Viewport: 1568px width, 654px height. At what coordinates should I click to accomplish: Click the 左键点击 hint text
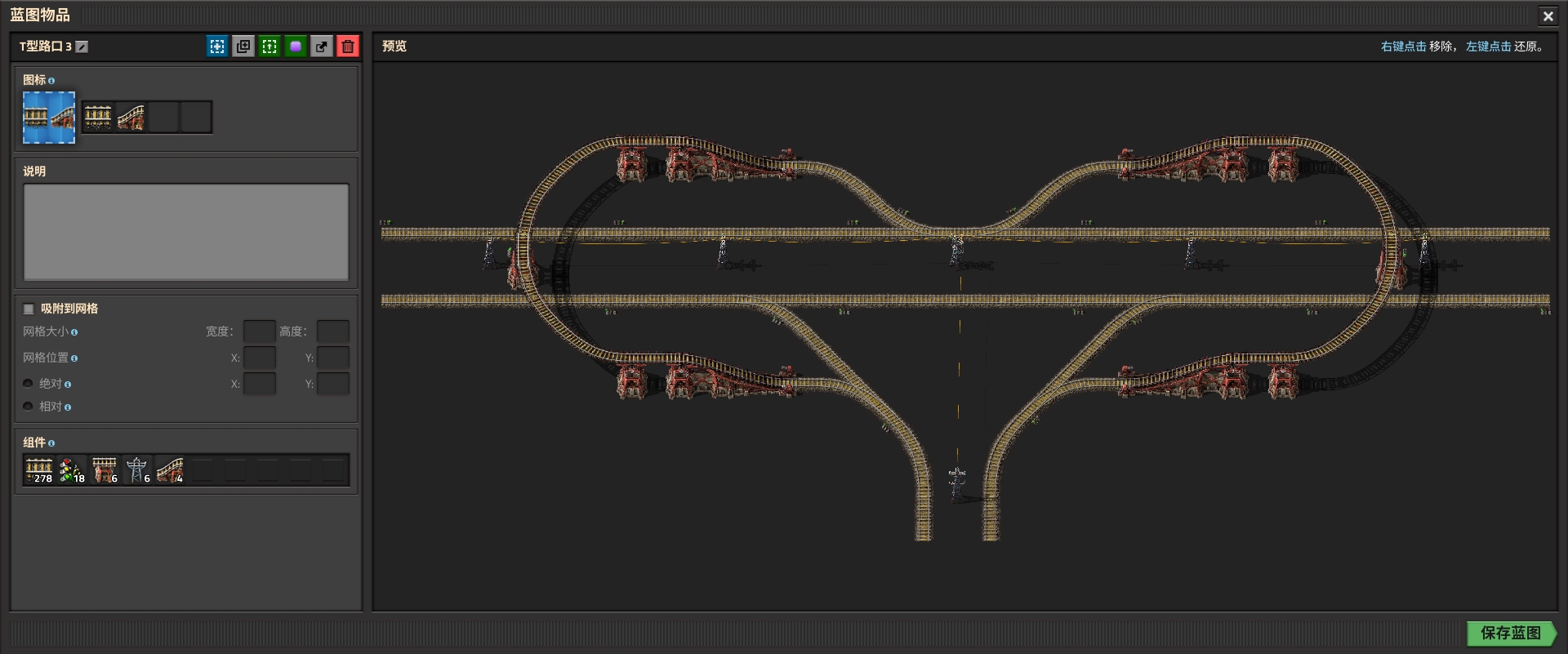(1489, 47)
